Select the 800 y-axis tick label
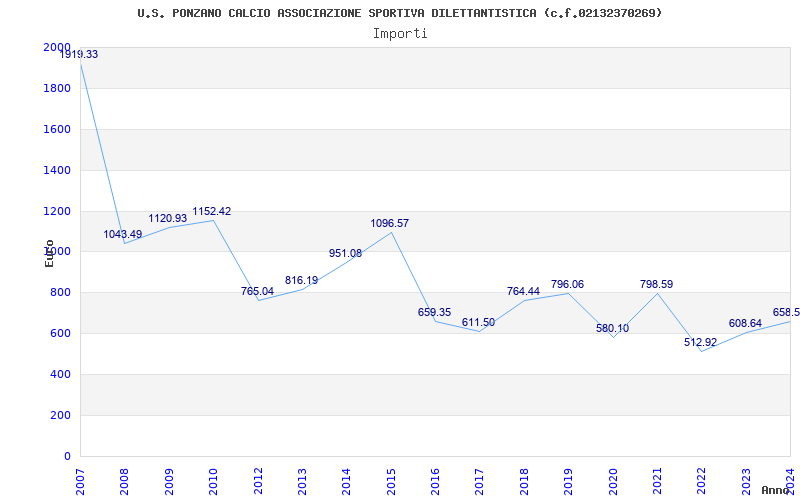The width and height of the screenshot is (800, 500). pos(60,292)
